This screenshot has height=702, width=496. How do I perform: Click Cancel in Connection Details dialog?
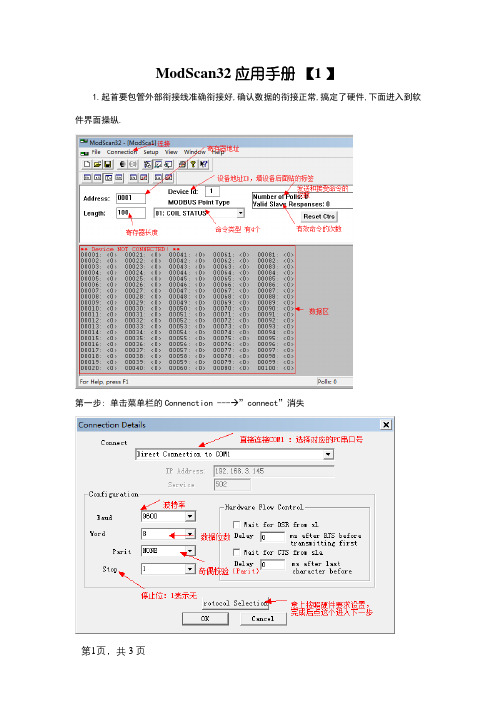(x=263, y=619)
